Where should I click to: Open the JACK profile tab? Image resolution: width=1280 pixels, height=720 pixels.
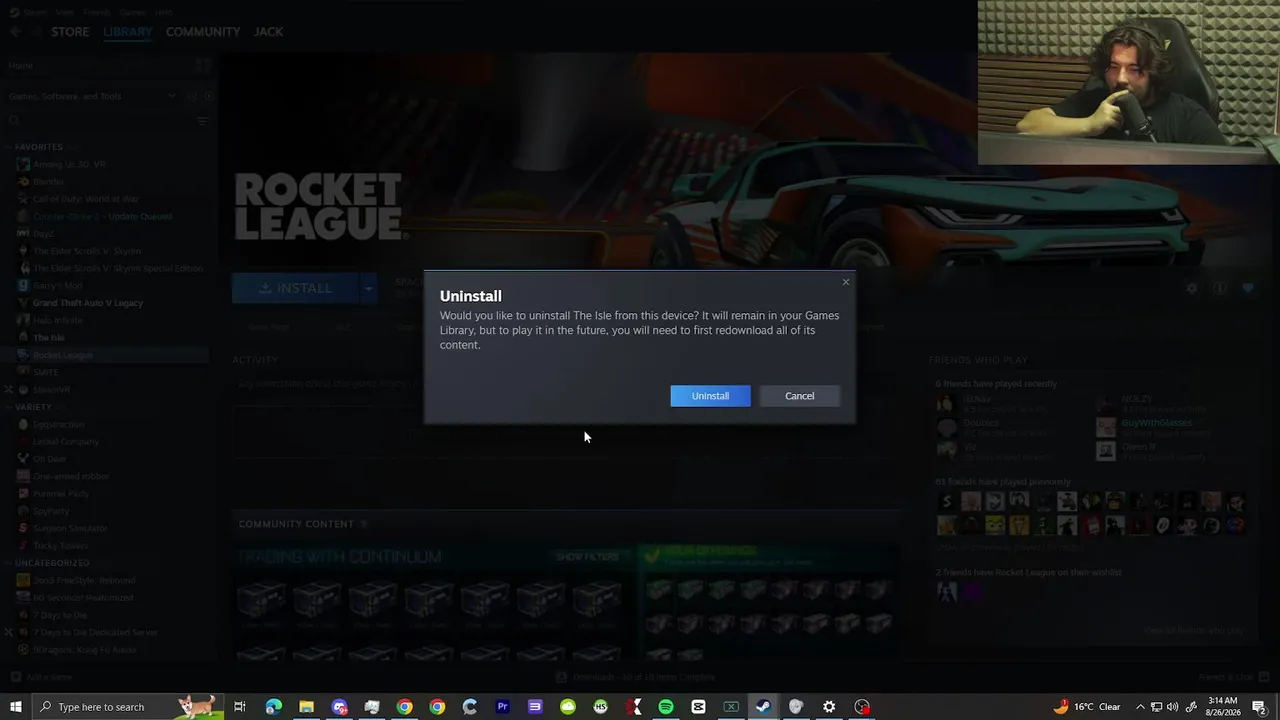[268, 32]
